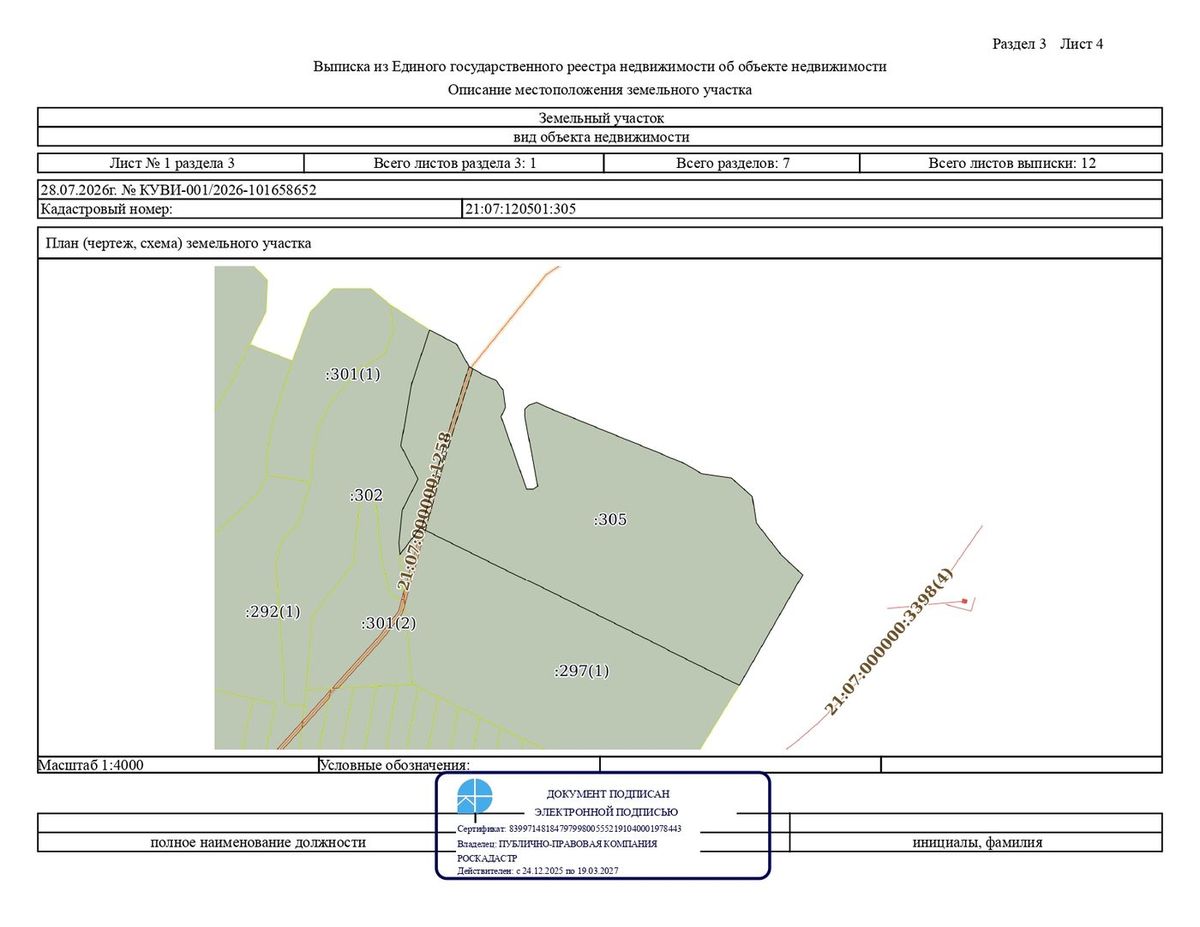Select the "Земельный участок" row

tap(600, 117)
